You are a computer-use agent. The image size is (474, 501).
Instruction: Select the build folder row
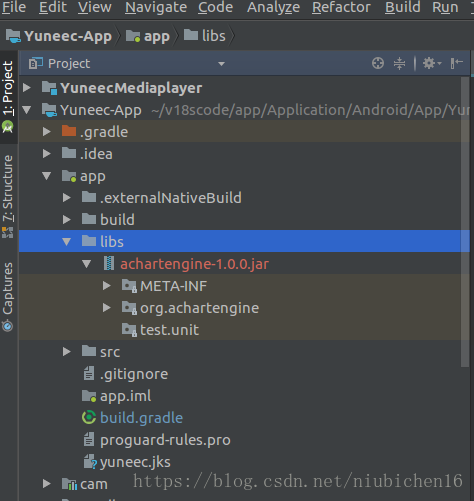pyautogui.click(x=244, y=220)
